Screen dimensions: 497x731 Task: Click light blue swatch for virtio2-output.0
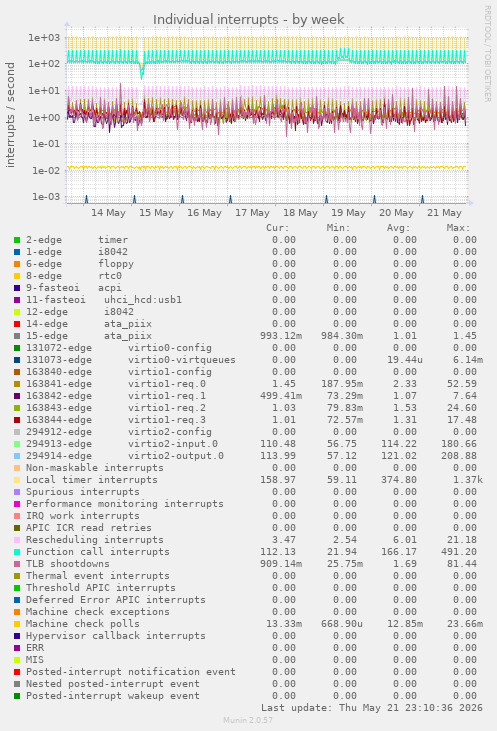(17, 456)
